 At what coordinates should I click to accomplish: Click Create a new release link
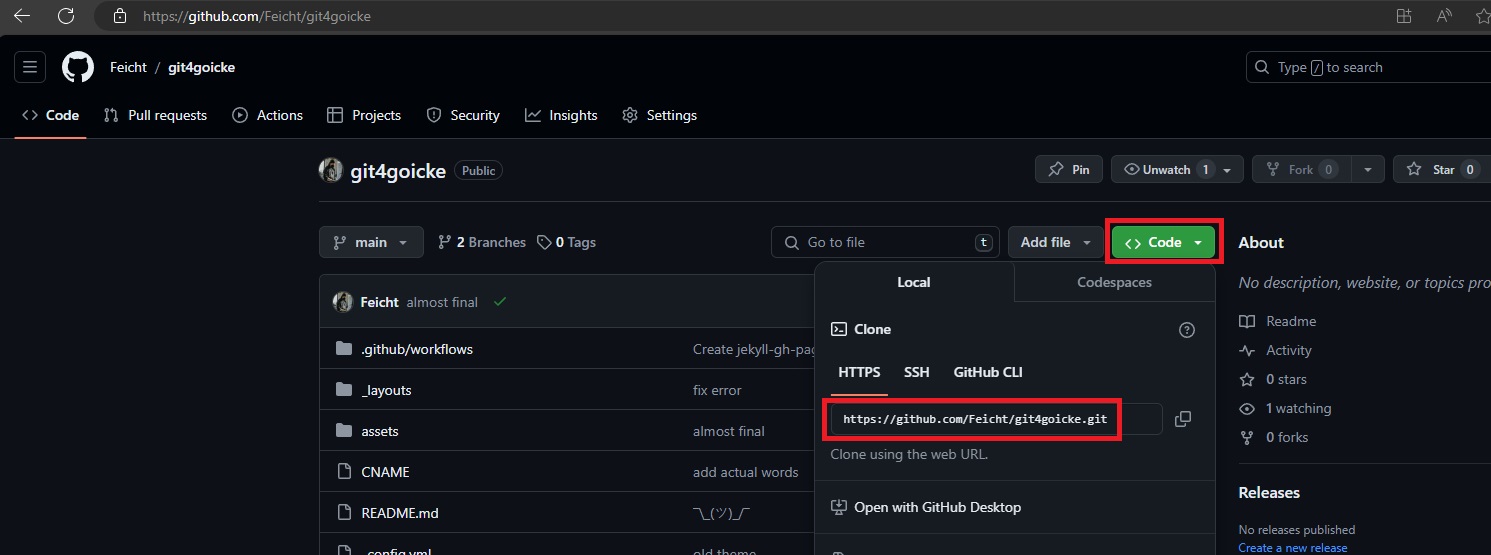point(1293,548)
